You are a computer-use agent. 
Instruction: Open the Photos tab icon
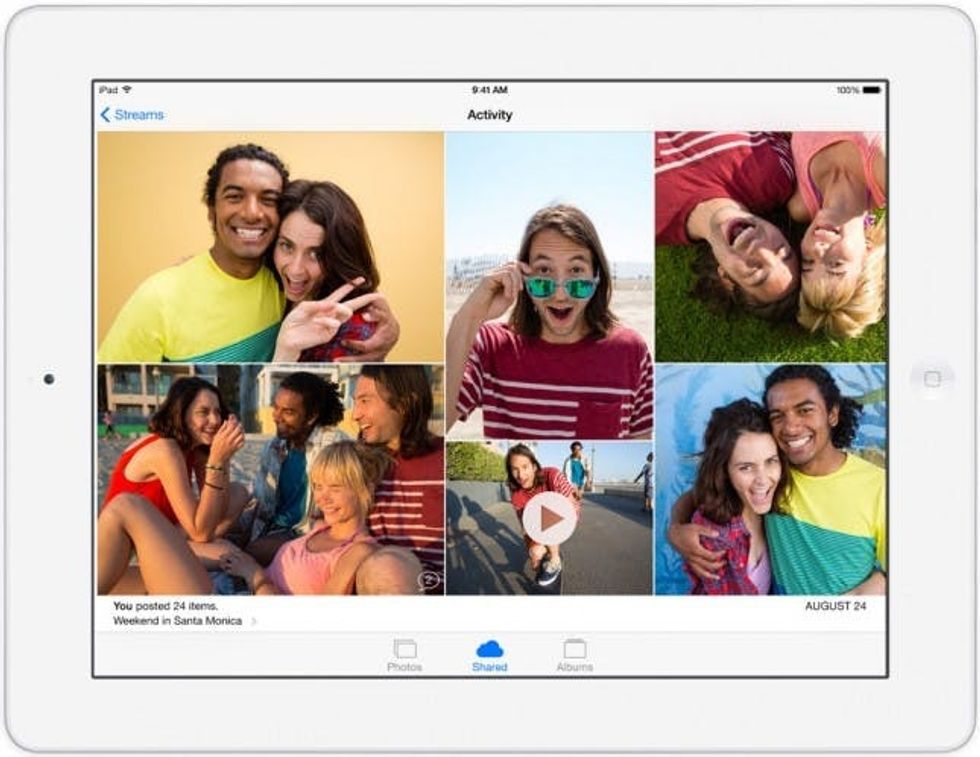[x=405, y=650]
